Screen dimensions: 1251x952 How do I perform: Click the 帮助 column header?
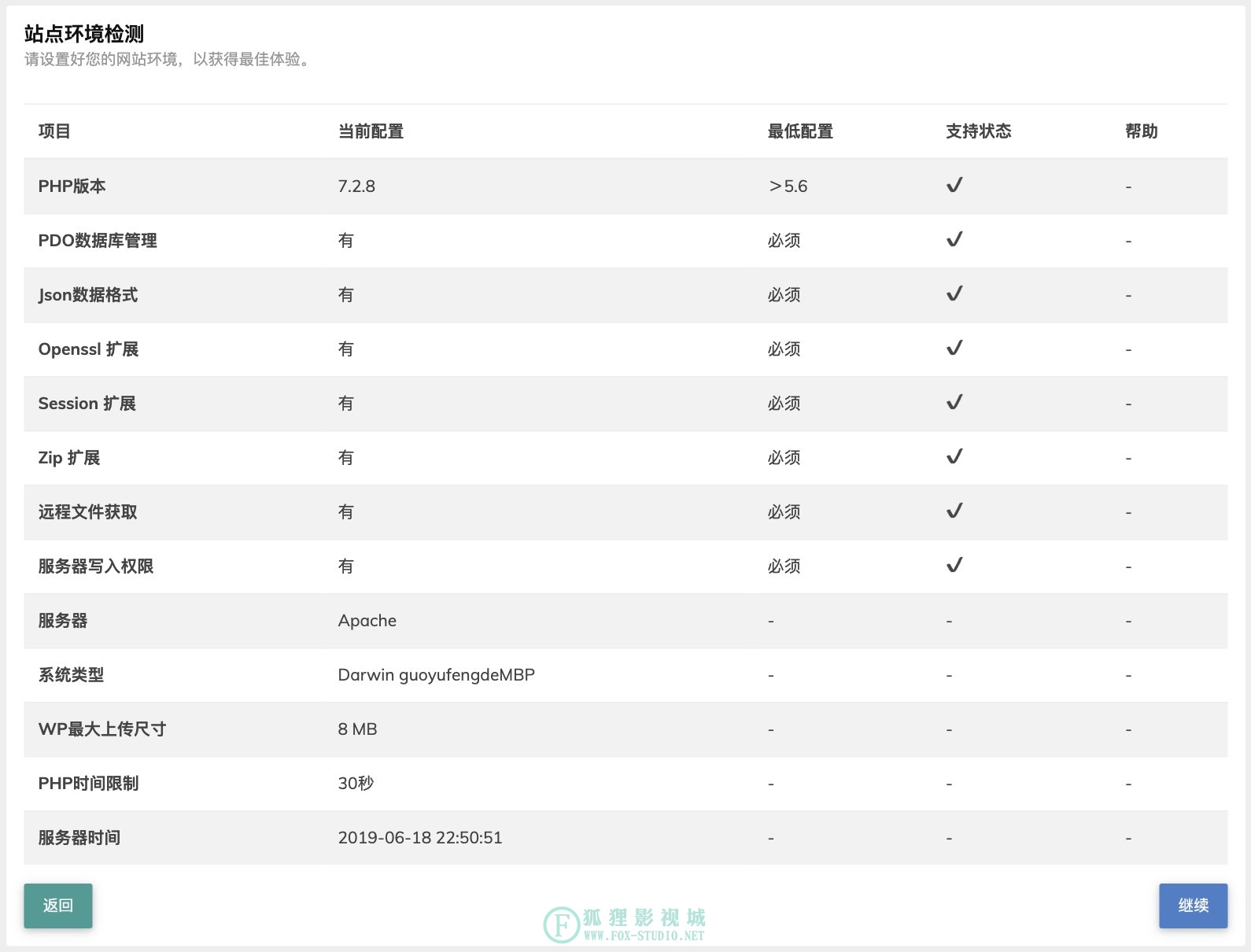(1142, 131)
